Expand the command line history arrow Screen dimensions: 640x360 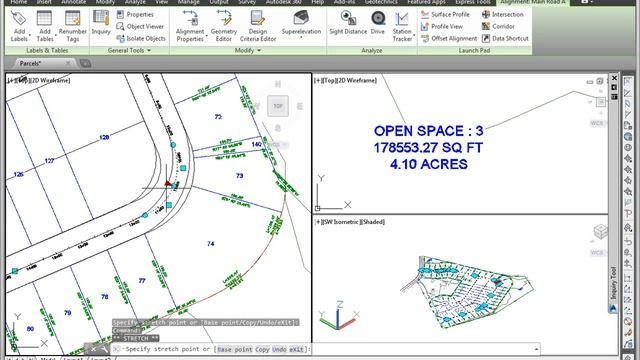[x=536, y=349]
